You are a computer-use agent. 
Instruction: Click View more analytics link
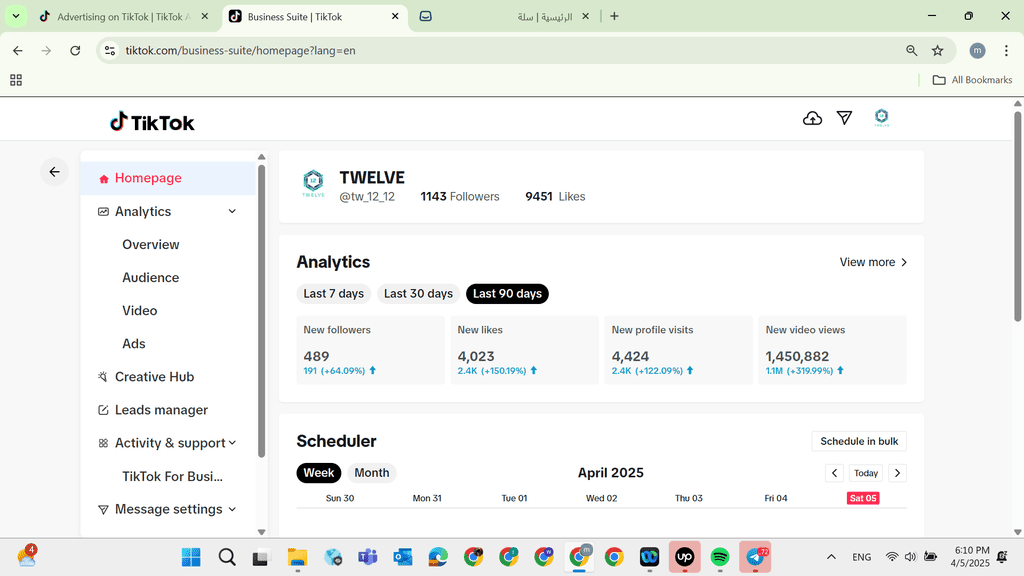(x=873, y=262)
